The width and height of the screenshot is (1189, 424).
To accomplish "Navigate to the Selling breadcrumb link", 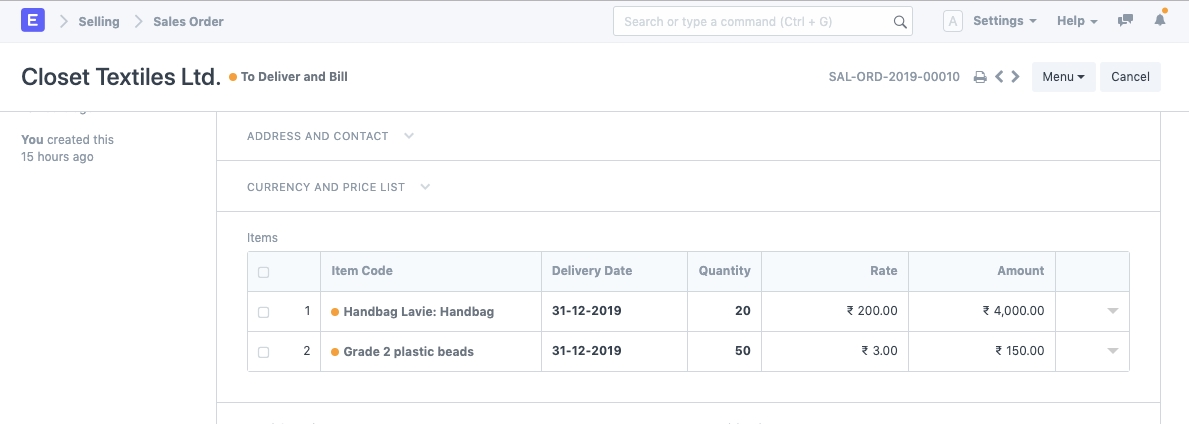I will coord(99,21).
